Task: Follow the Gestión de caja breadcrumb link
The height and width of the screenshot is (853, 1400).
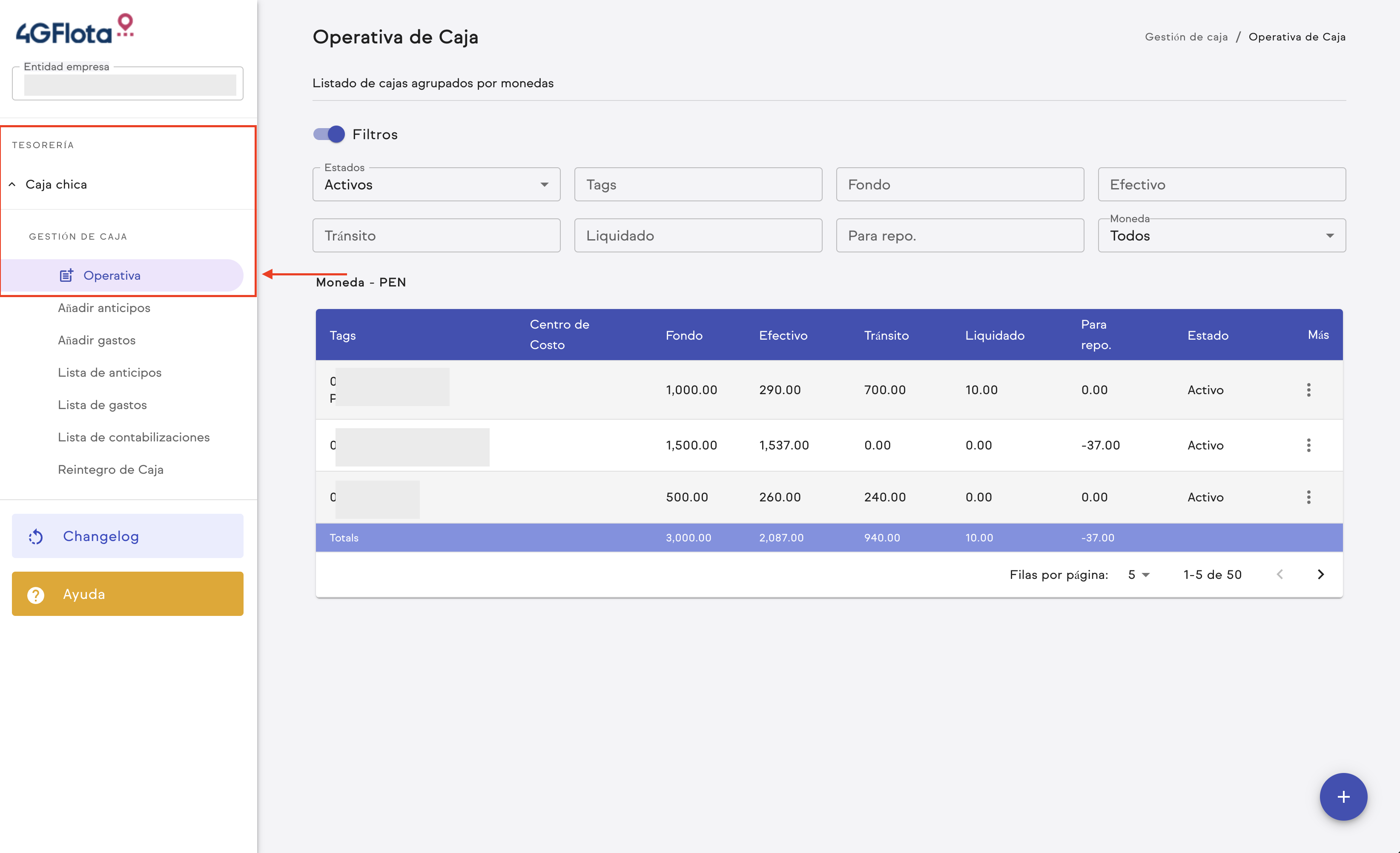Action: (x=1186, y=37)
